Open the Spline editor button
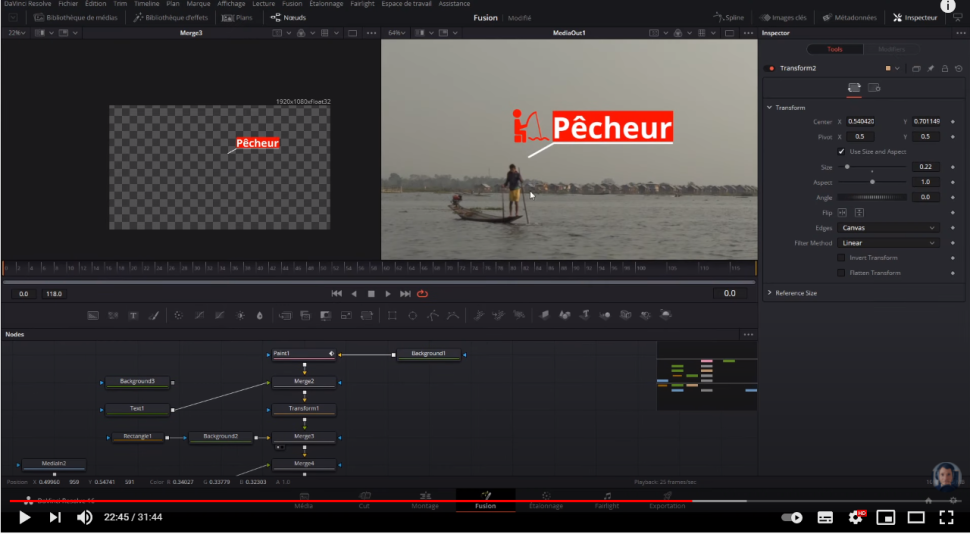Viewport: 970px width, 534px height. coord(729,18)
